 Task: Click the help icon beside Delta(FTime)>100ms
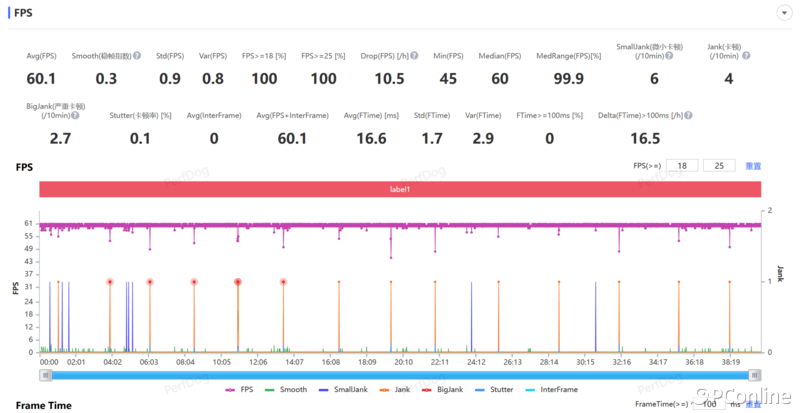pos(688,116)
